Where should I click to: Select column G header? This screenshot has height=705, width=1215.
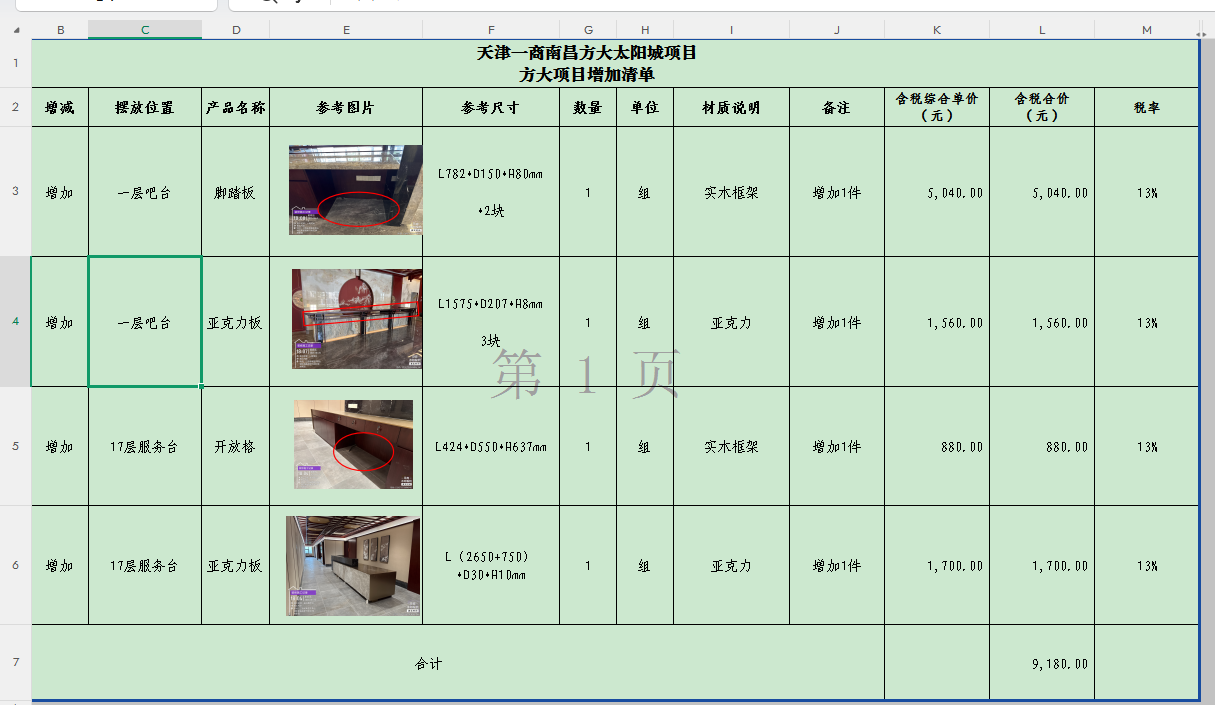[x=588, y=30]
